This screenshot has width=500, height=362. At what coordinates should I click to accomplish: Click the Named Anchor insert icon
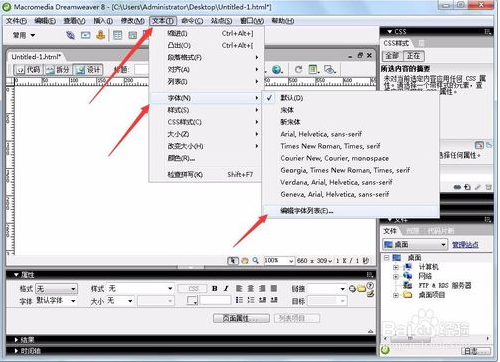(x=101, y=35)
